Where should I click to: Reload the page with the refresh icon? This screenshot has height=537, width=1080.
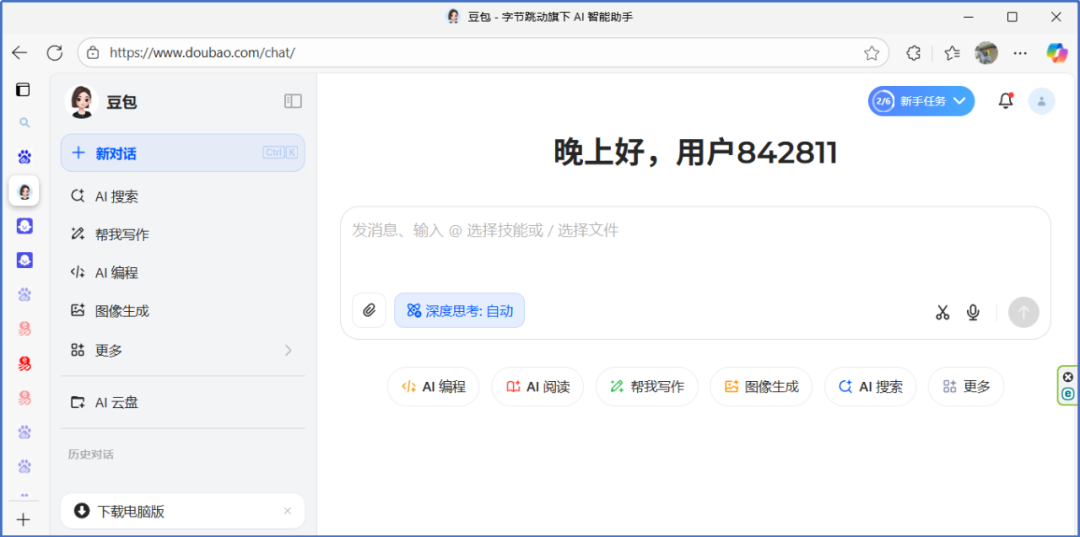54,53
